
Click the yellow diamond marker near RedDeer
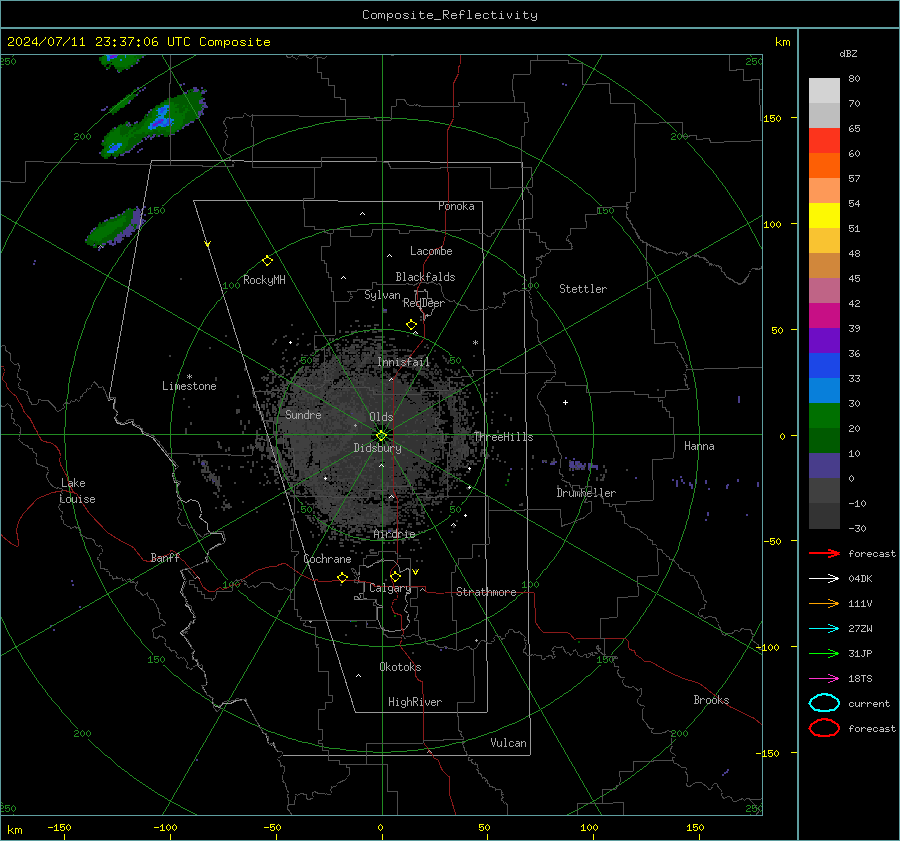click(x=412, y=325)
